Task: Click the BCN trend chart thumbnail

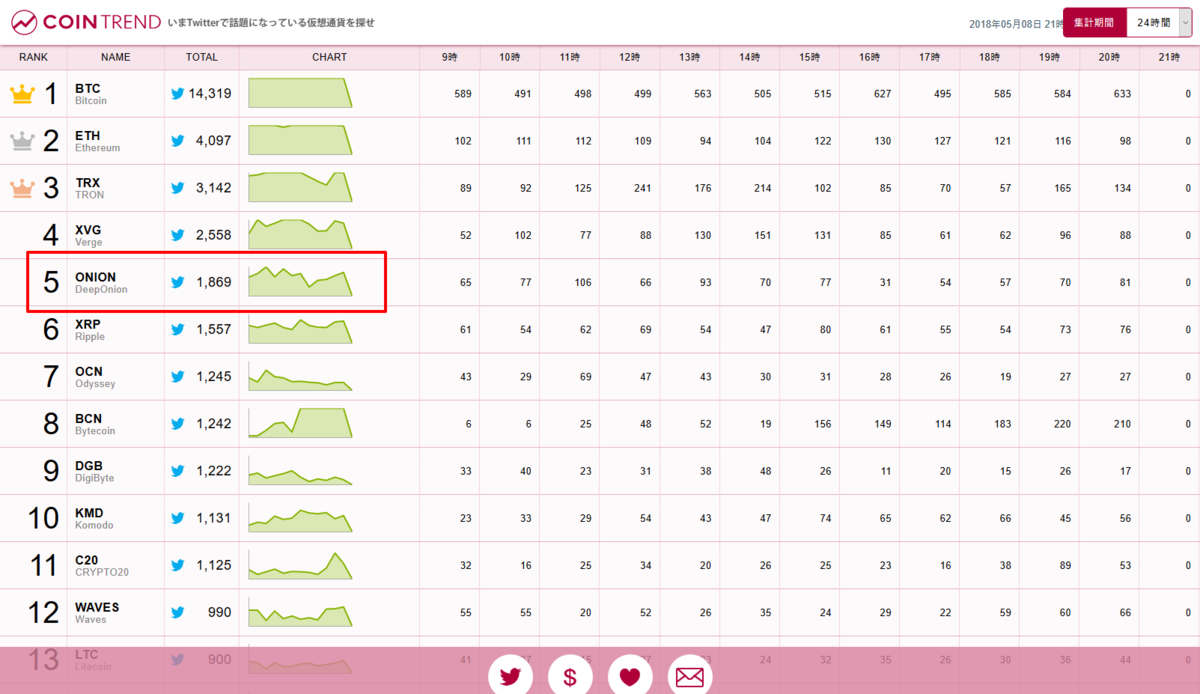Action: click(300, 423)
